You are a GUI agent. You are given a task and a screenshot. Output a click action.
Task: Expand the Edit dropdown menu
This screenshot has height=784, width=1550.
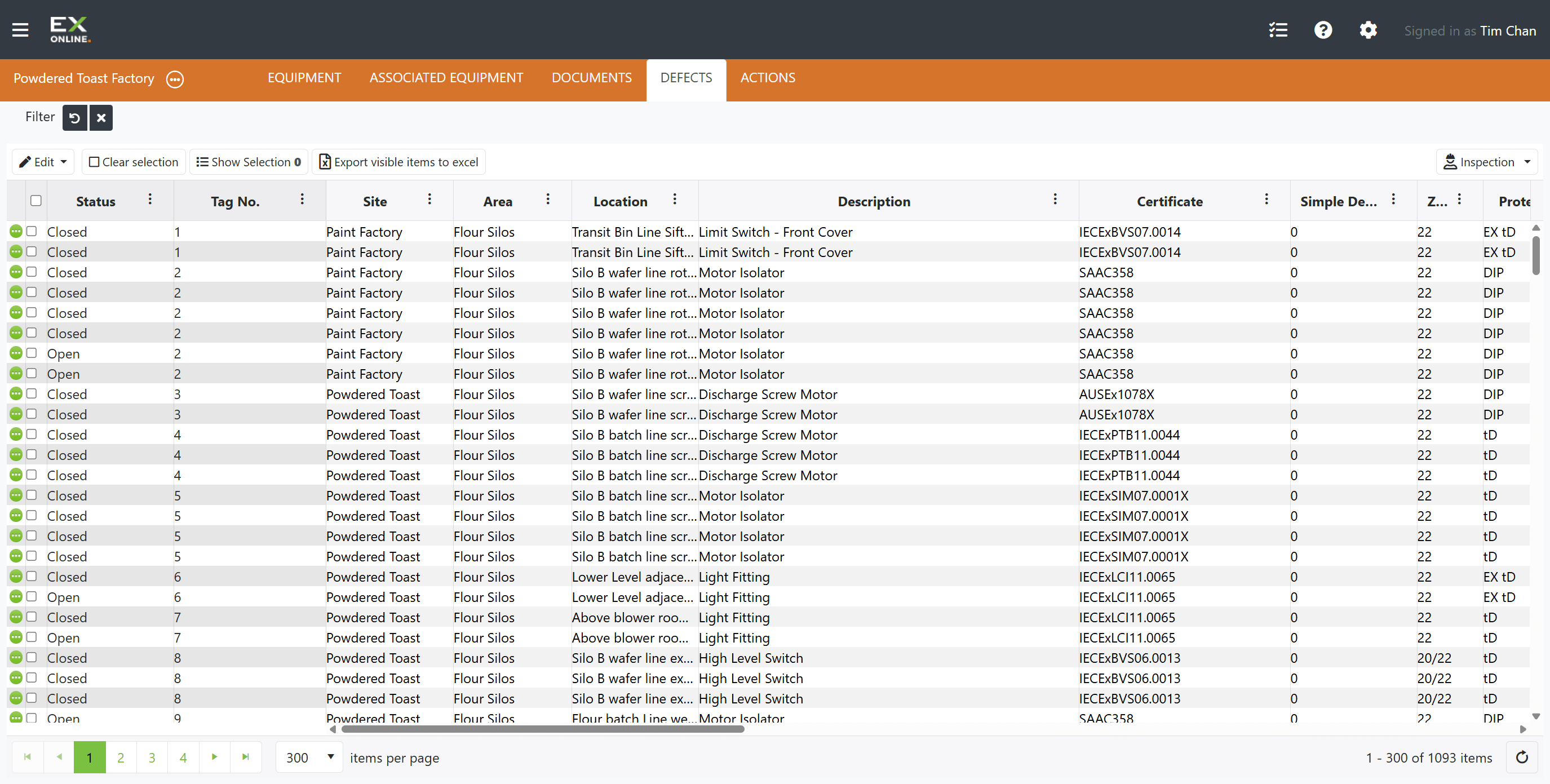(43, 162)
